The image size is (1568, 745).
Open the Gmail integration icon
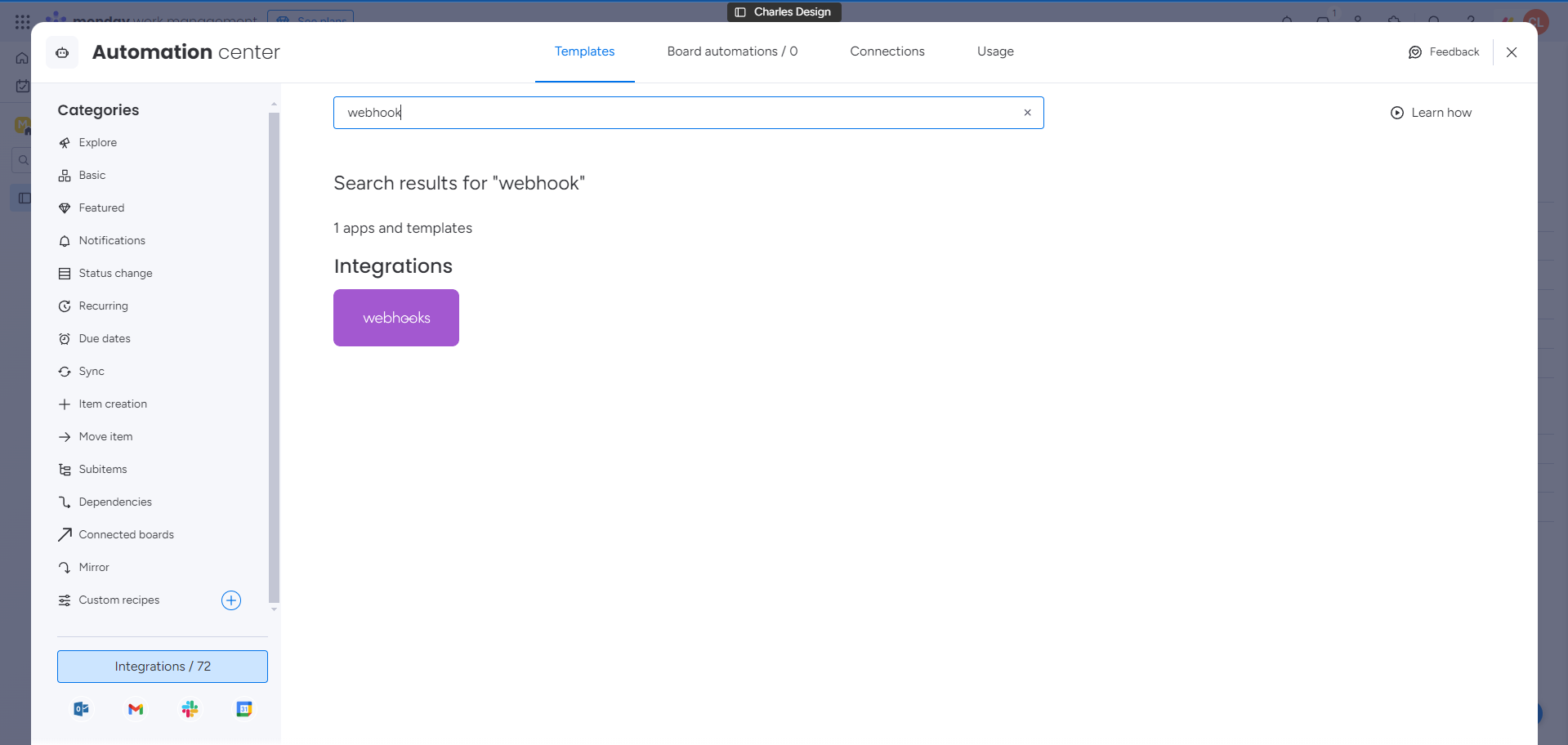click(136, 709)
